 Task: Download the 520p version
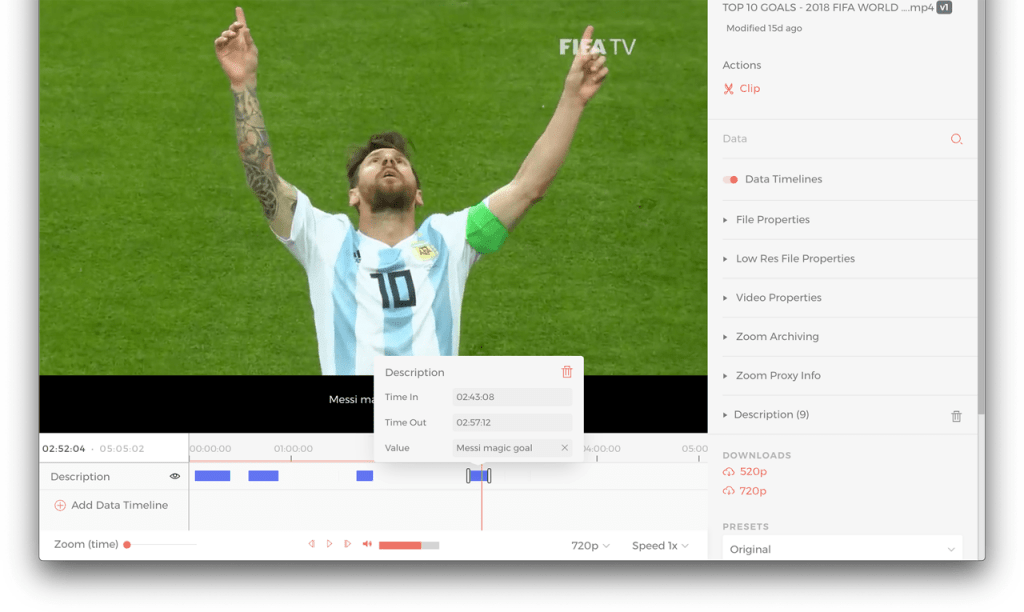[x=751, y=471]
